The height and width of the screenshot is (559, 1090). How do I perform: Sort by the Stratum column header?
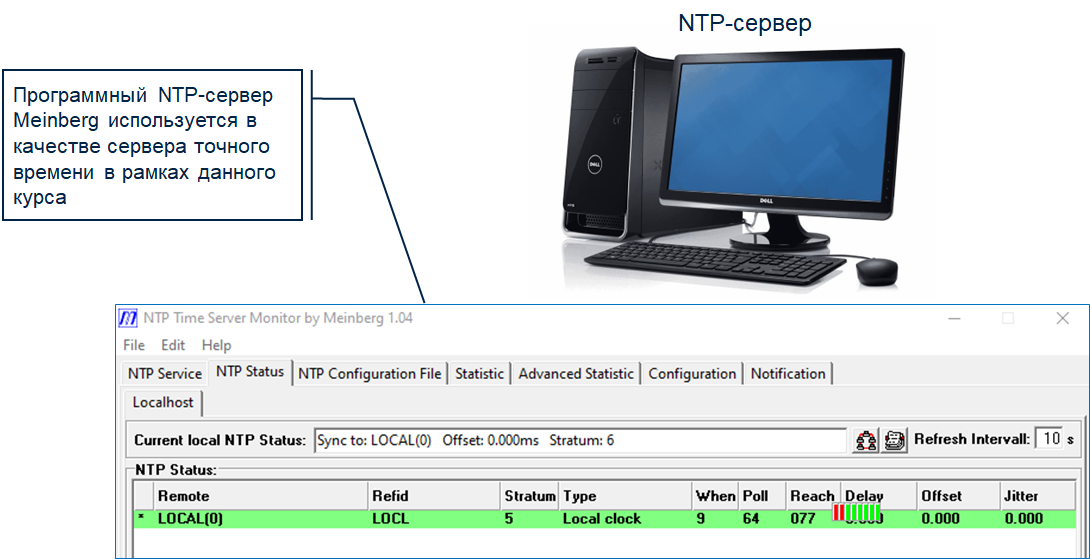pos(529,496)
